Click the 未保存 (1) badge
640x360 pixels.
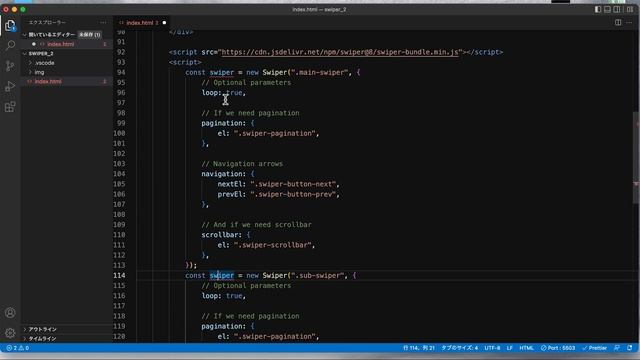point(89,35)
